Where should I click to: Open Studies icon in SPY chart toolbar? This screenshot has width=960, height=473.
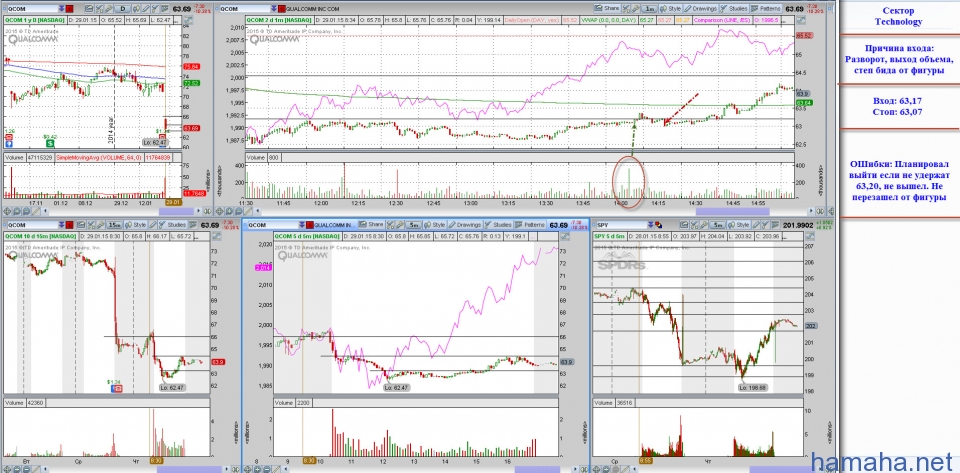tap(765, 225)
